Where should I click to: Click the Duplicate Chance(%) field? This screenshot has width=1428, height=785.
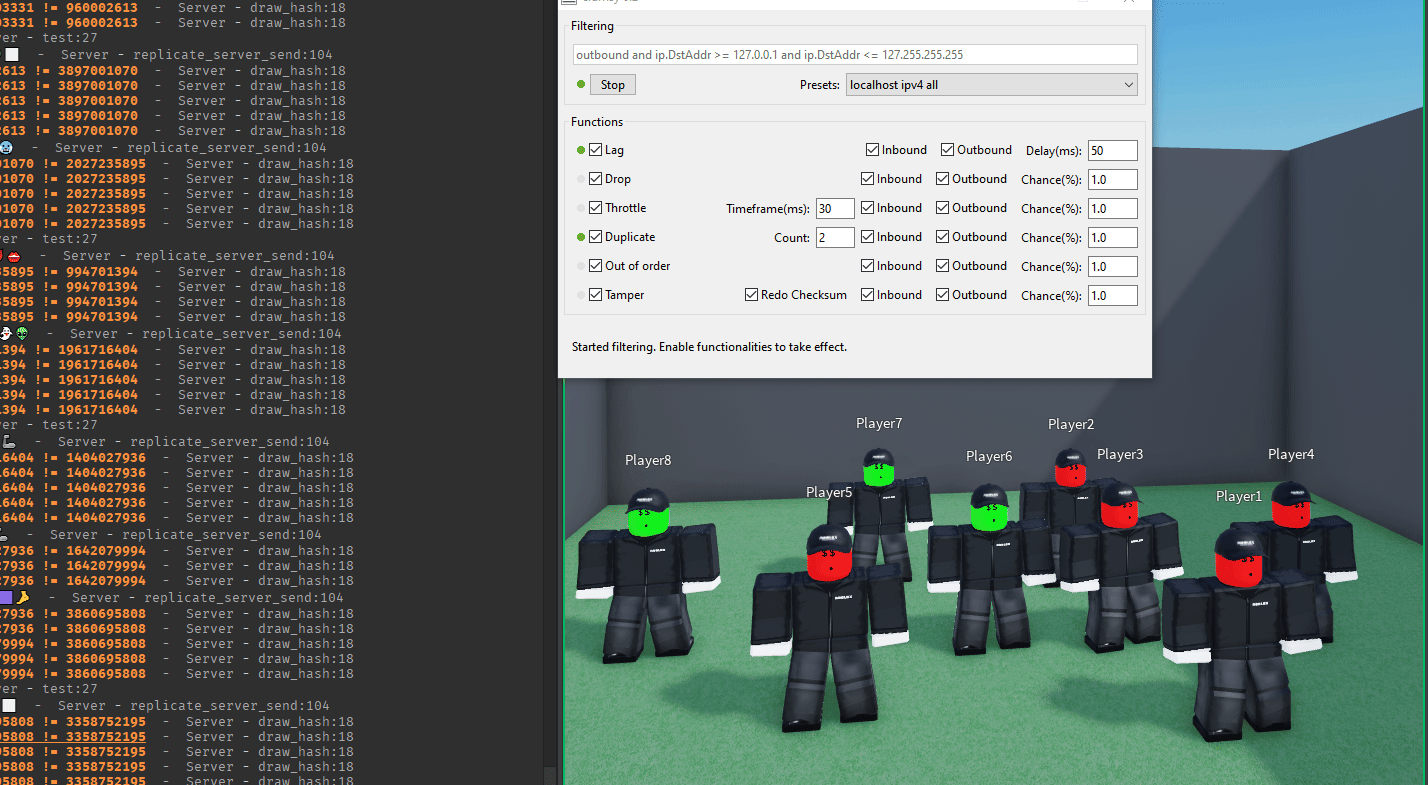(x=1113, y=237)
